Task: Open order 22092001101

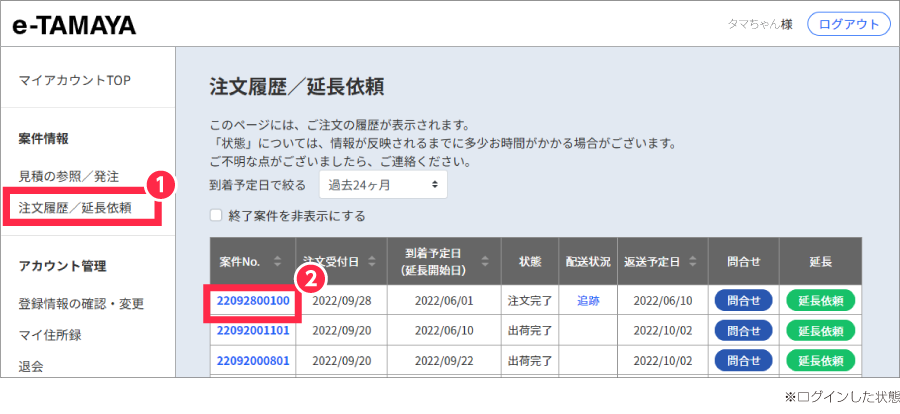Action: click(x=253, y=330)
